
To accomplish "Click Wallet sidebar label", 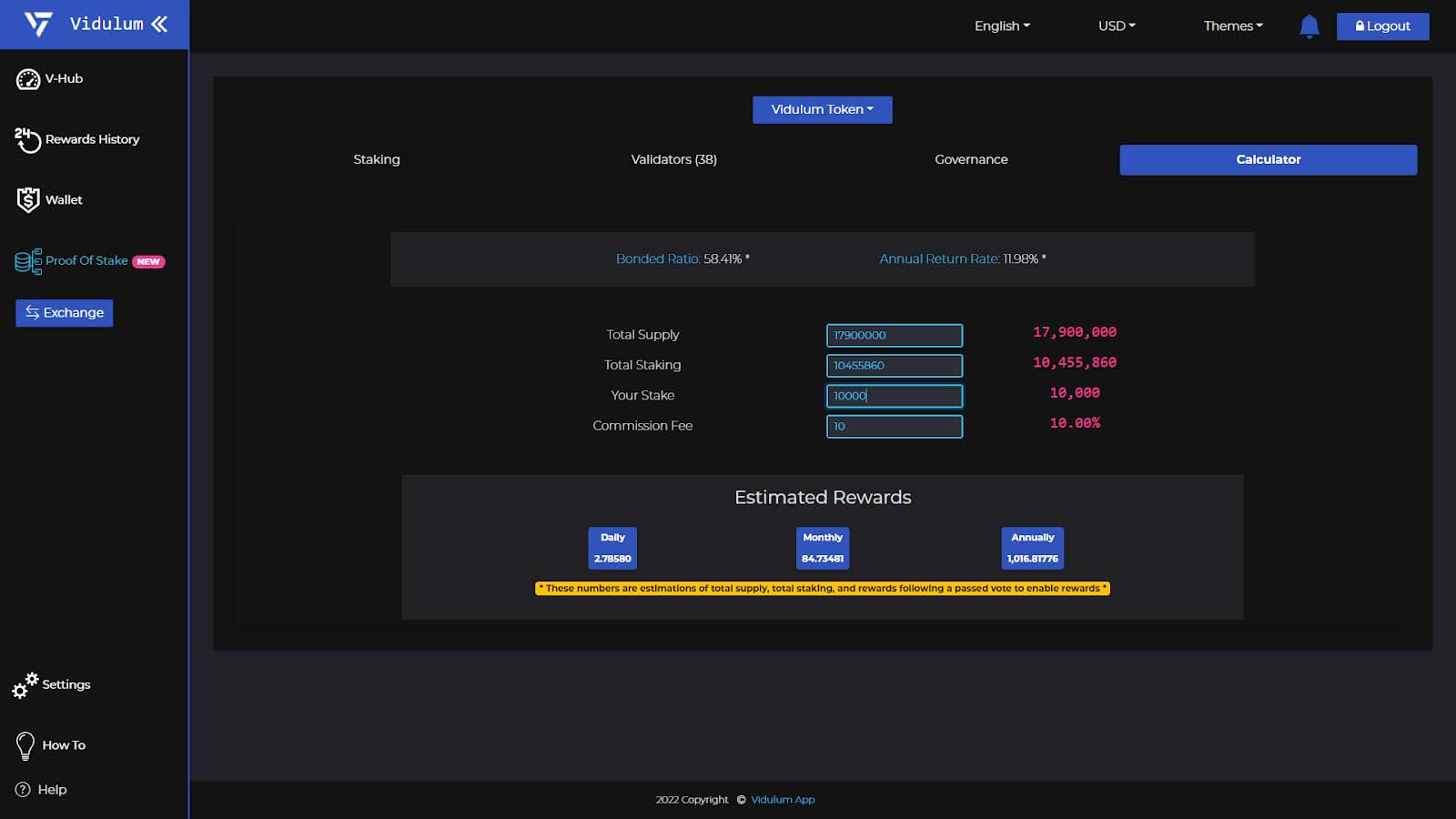I will [x=64, y=200].
